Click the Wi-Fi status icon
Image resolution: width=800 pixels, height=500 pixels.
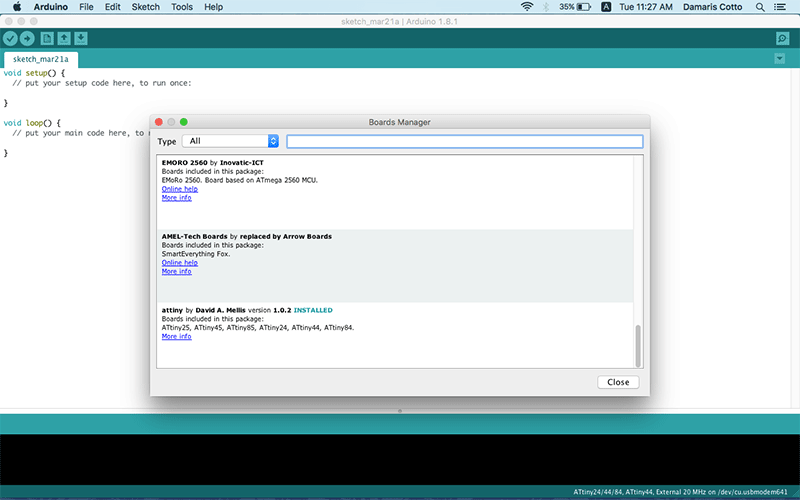(x=527, y=7)
